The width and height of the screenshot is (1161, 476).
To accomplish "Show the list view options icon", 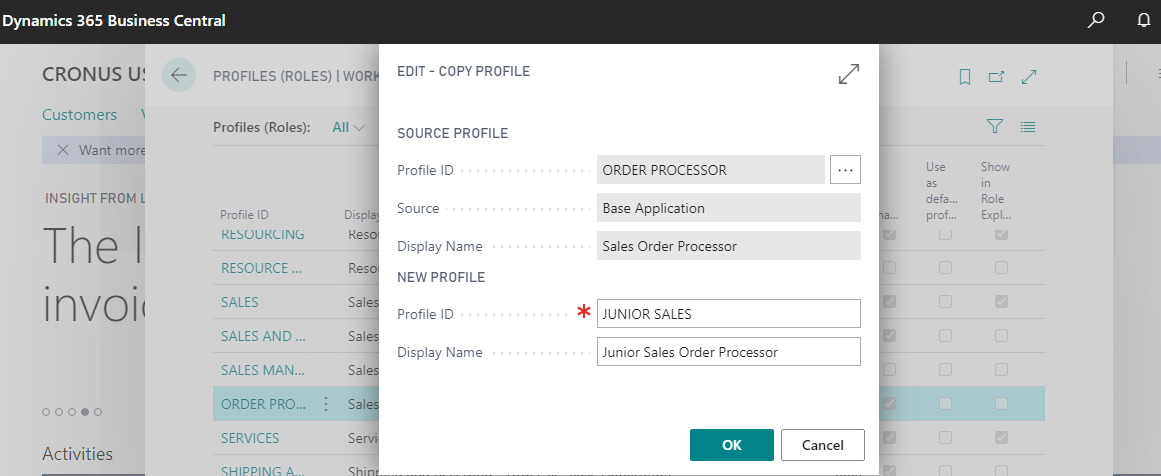I will point(1027,127).
